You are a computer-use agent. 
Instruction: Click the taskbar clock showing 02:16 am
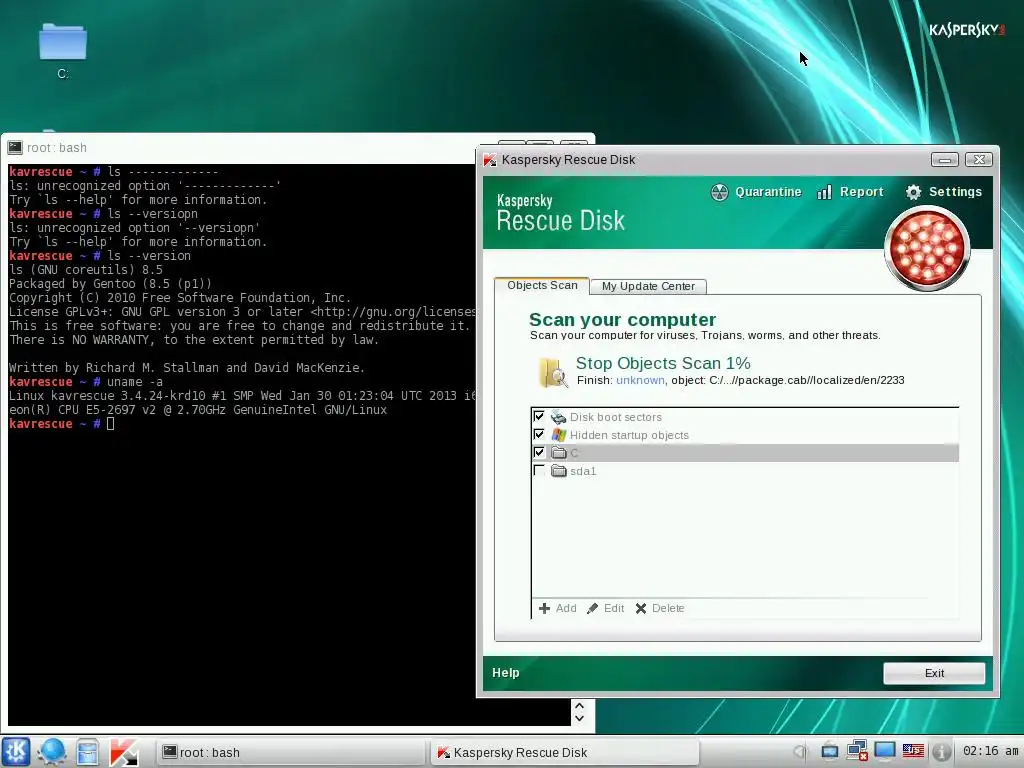pyautogui.click(x=990, y=751)
